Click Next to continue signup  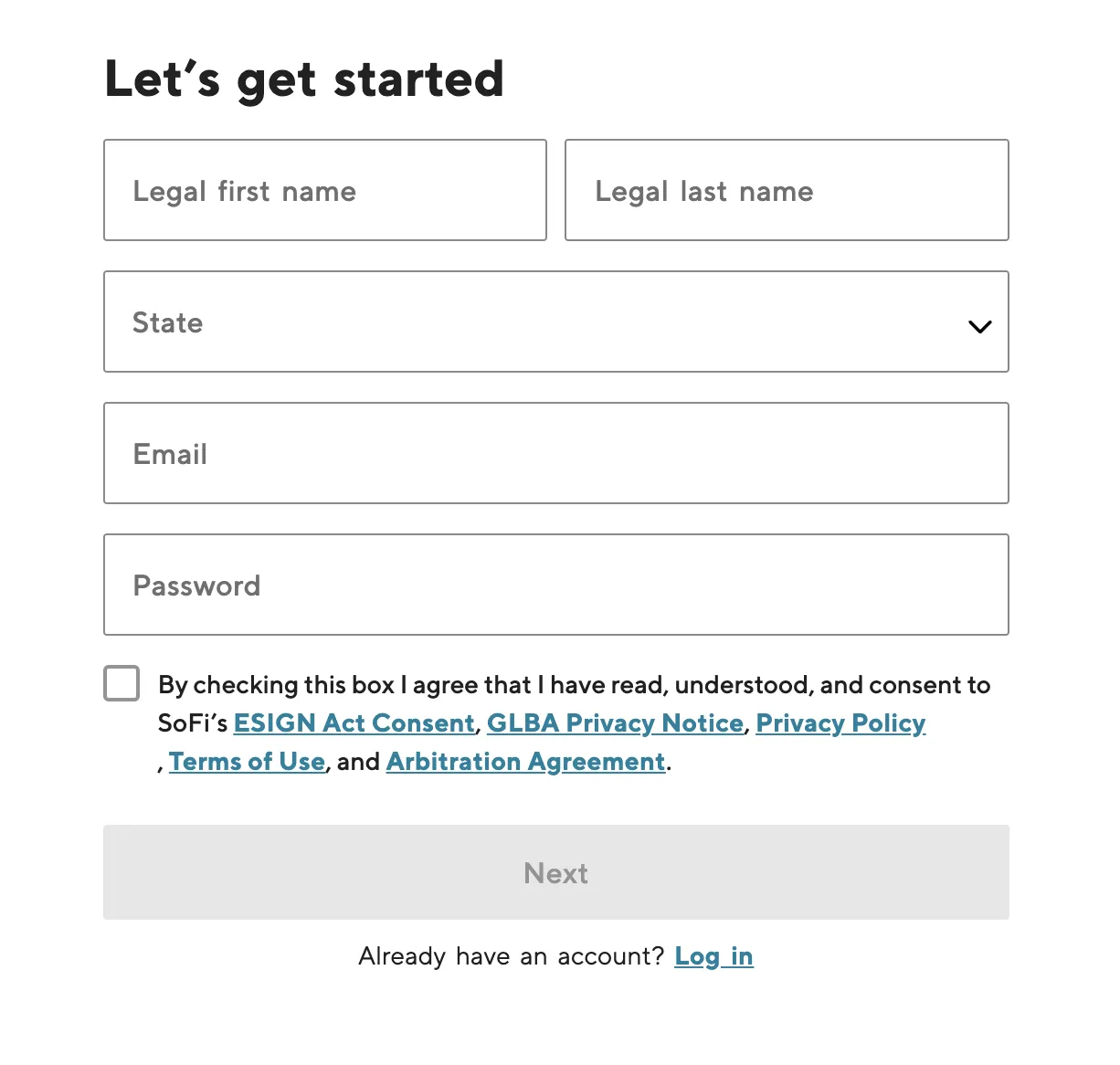555,872
